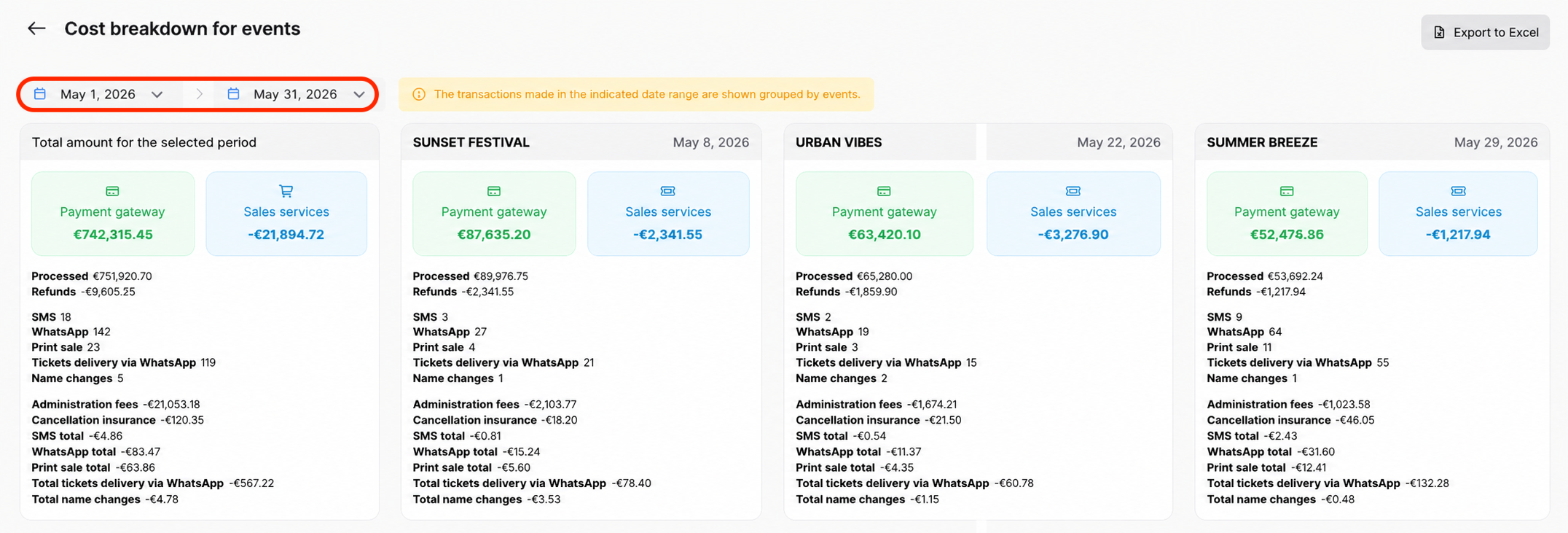This screenshot has height=533, width=1568.
Task: Click the URBAN VIBES event title
Action: pos(839,142)
